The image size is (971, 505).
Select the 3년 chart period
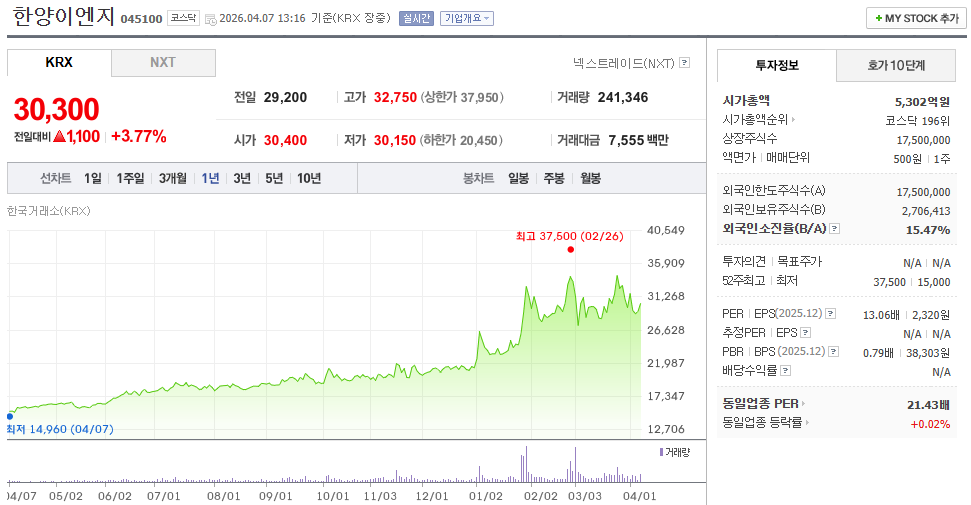pos(242,178)
